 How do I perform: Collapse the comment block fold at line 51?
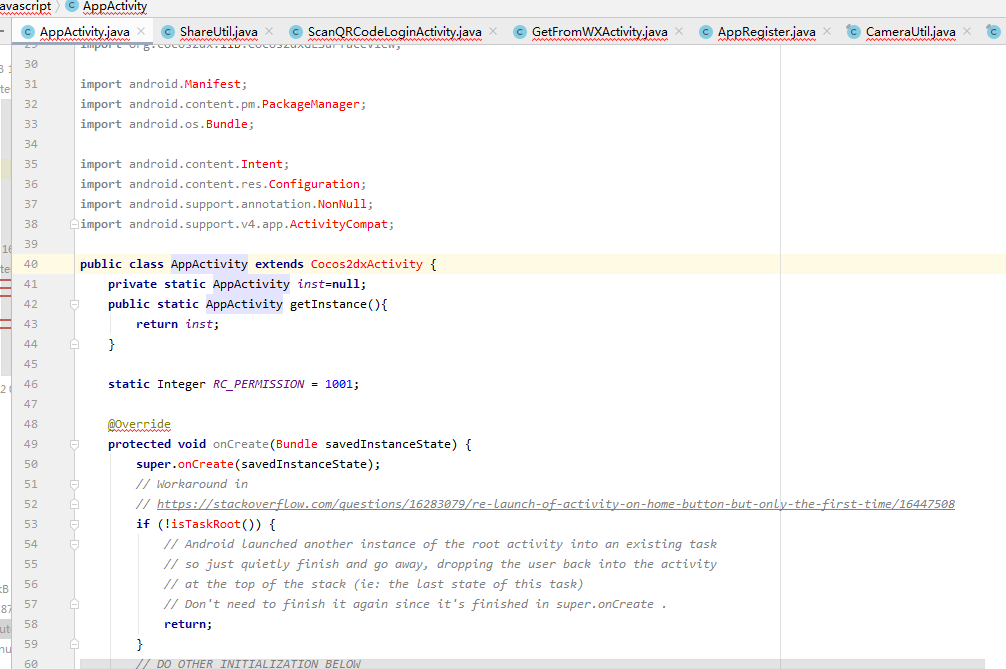(74, 484)
